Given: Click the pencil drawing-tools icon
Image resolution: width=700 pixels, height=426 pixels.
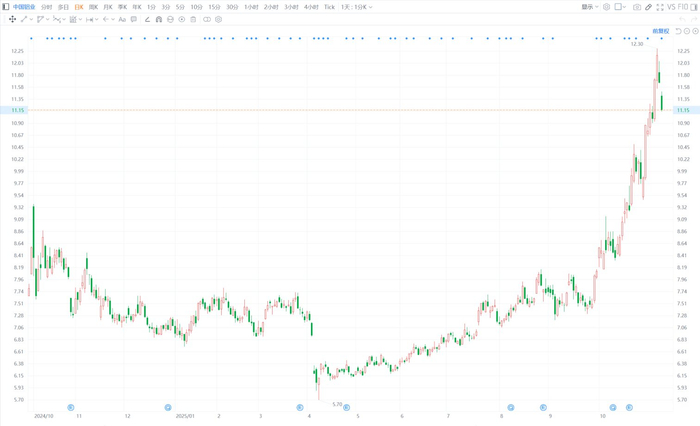Looking at the screenshot, I should (649, 7).
